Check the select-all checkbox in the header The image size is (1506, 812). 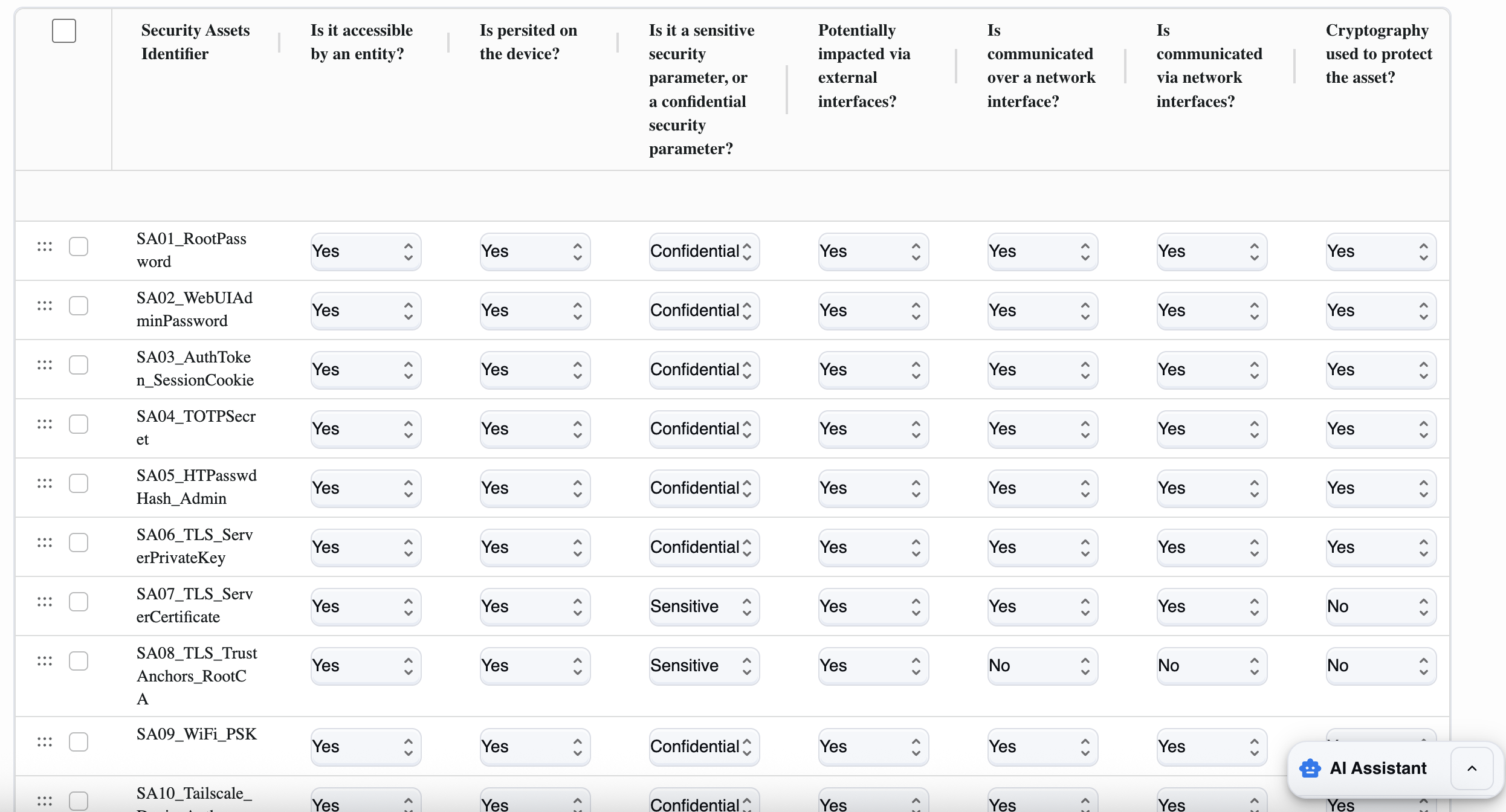(63, 30)
